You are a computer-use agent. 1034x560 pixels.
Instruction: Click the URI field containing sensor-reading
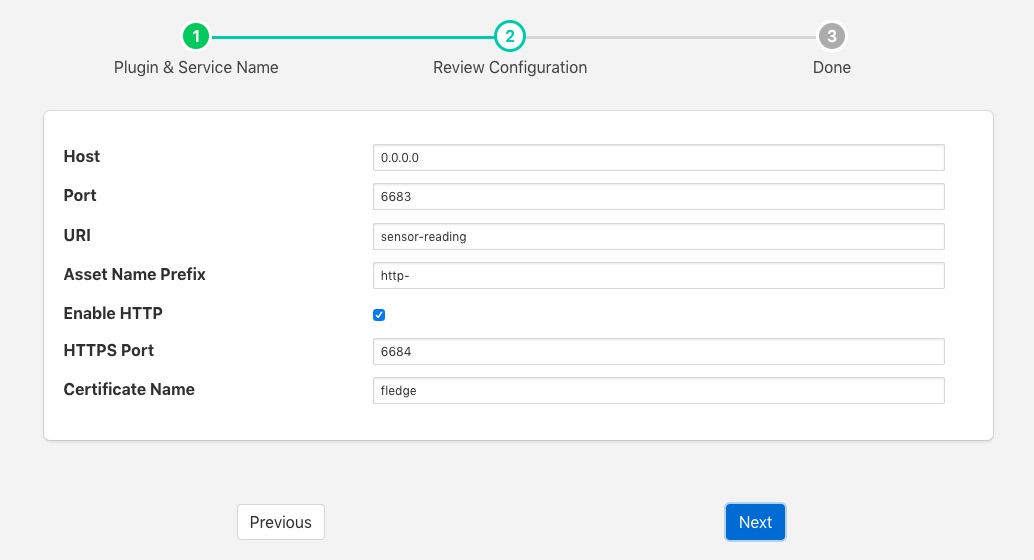coord(657,237)
